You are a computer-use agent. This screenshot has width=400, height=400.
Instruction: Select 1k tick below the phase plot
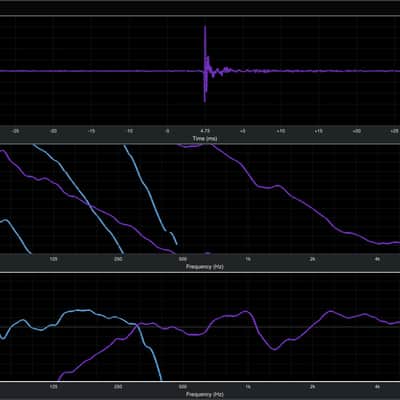pyautogui.click(x=248, y=259)
